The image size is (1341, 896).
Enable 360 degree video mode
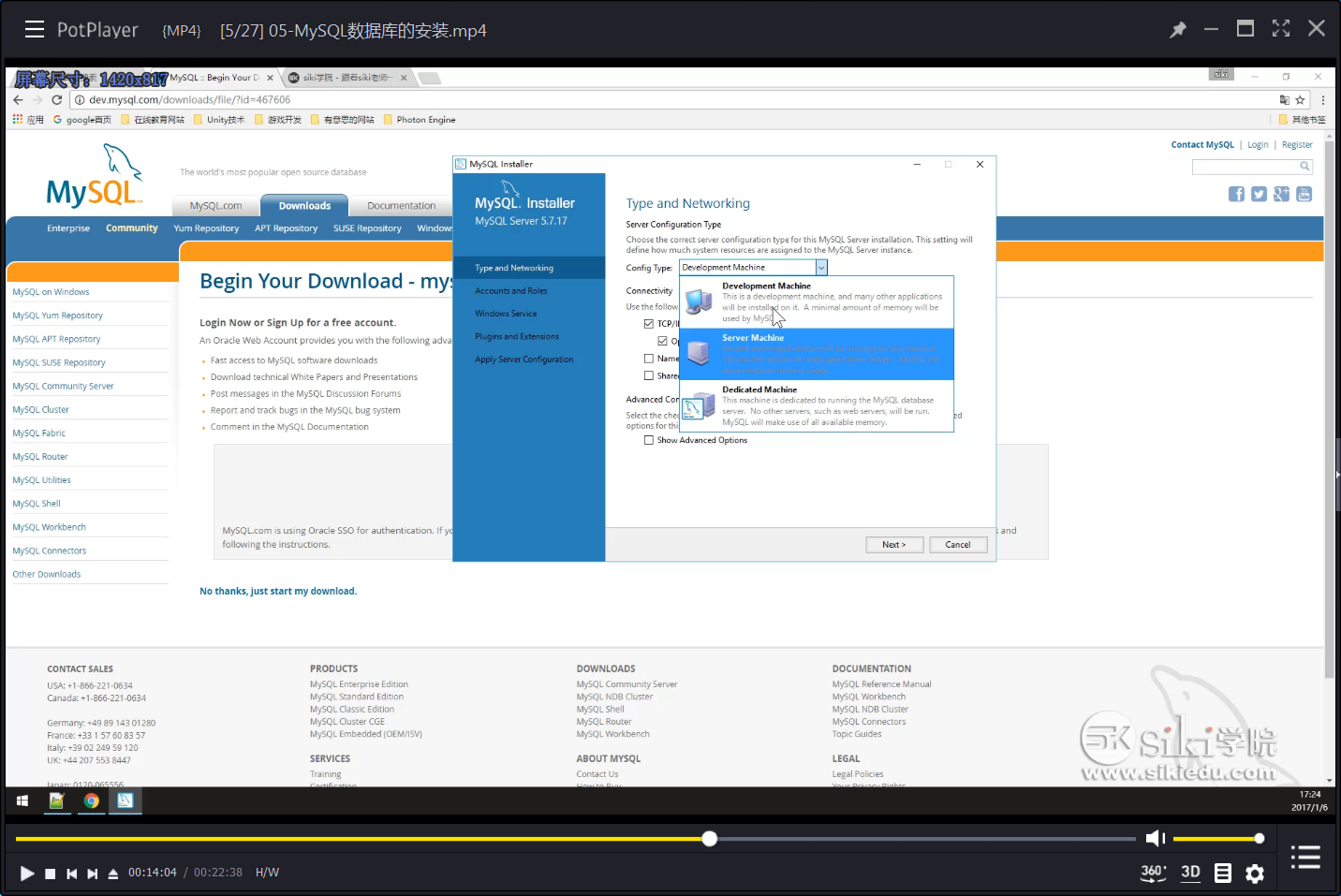(x=1153, y=873)
